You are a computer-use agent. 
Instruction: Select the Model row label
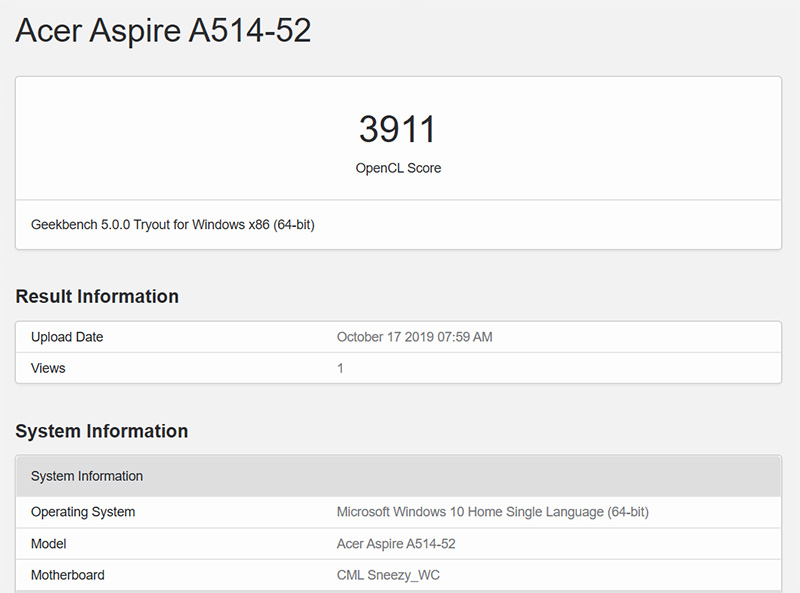point(49,544)
